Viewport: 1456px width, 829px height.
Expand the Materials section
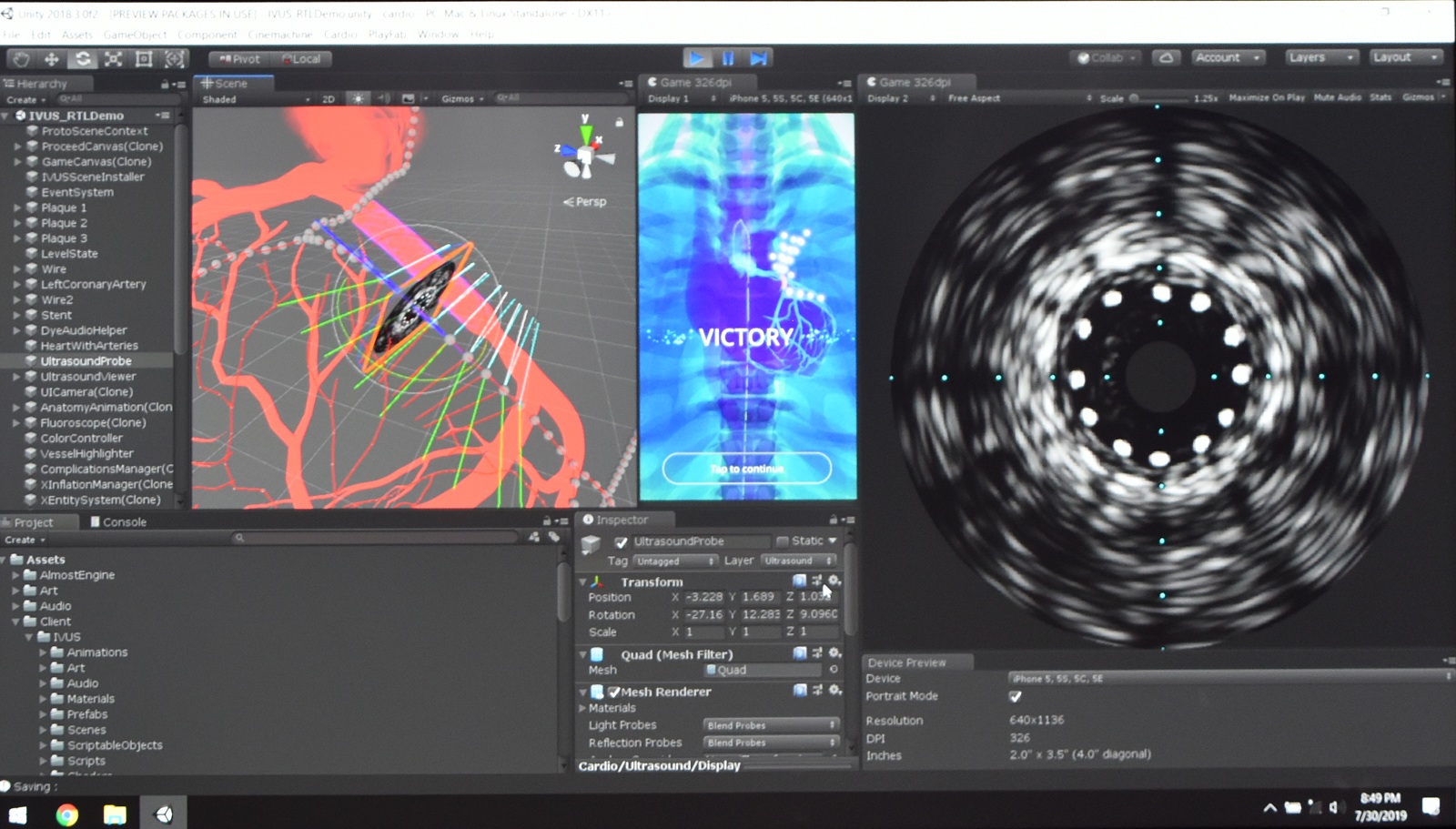click(x=583, y=708)
